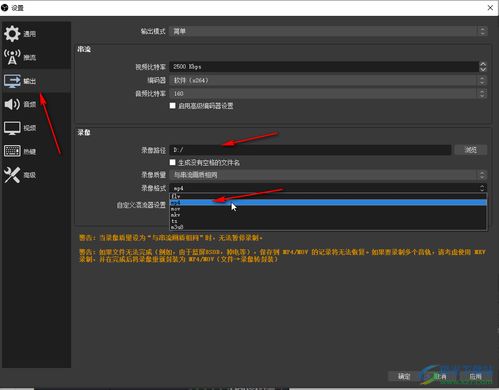Expand the output mode dropdown
Viewport: 499px width, 390px height.
coord(328,31)
